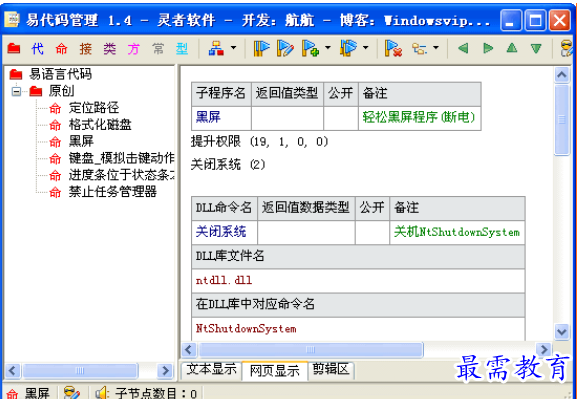Click content pane scroll down arrow
This screenshot has width=578, height=399.
562,332
